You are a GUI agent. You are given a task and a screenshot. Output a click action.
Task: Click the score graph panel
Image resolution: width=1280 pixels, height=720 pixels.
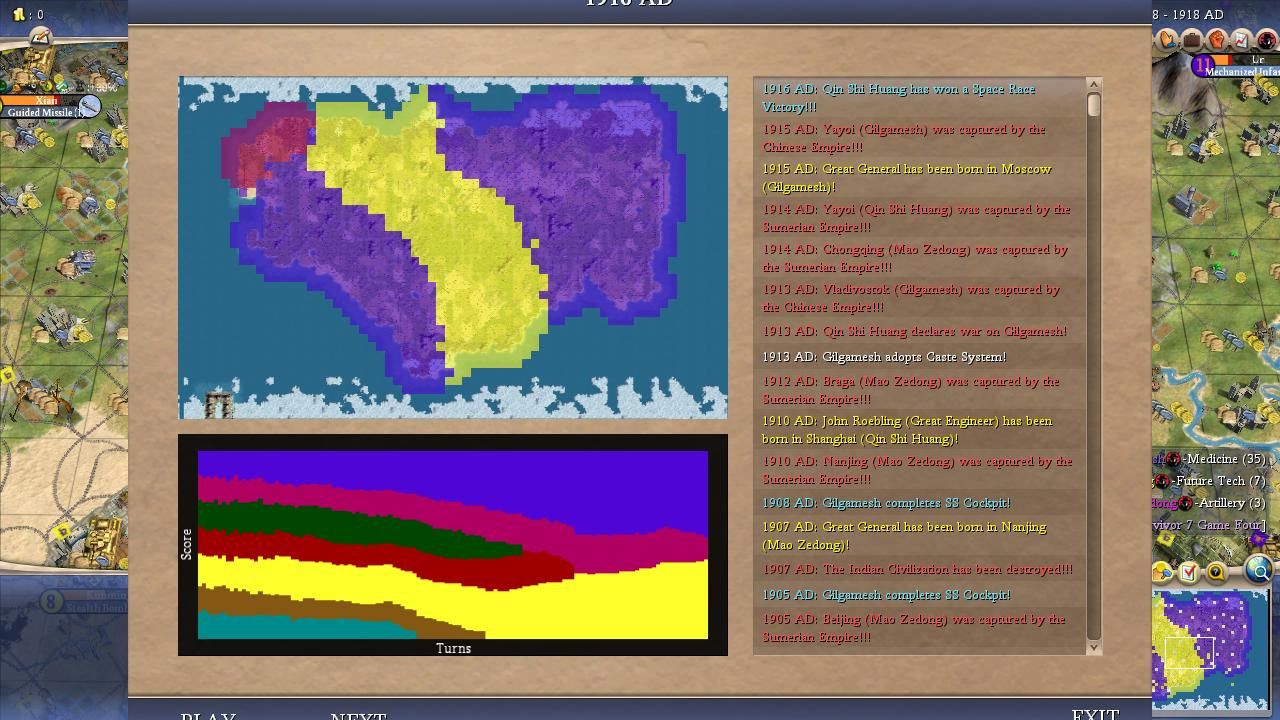[453, 545]
